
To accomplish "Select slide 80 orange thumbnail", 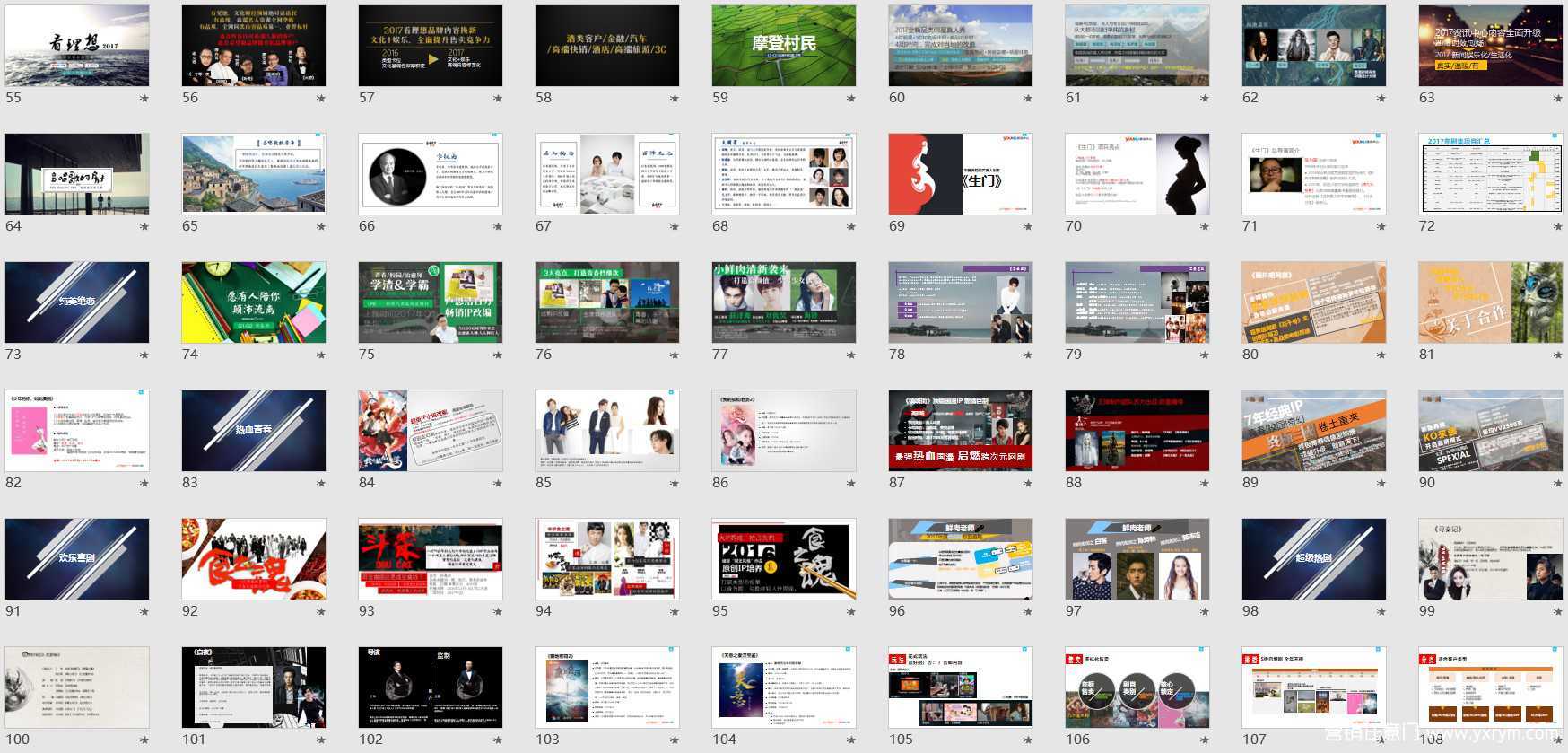I will tap(1314, 302).
